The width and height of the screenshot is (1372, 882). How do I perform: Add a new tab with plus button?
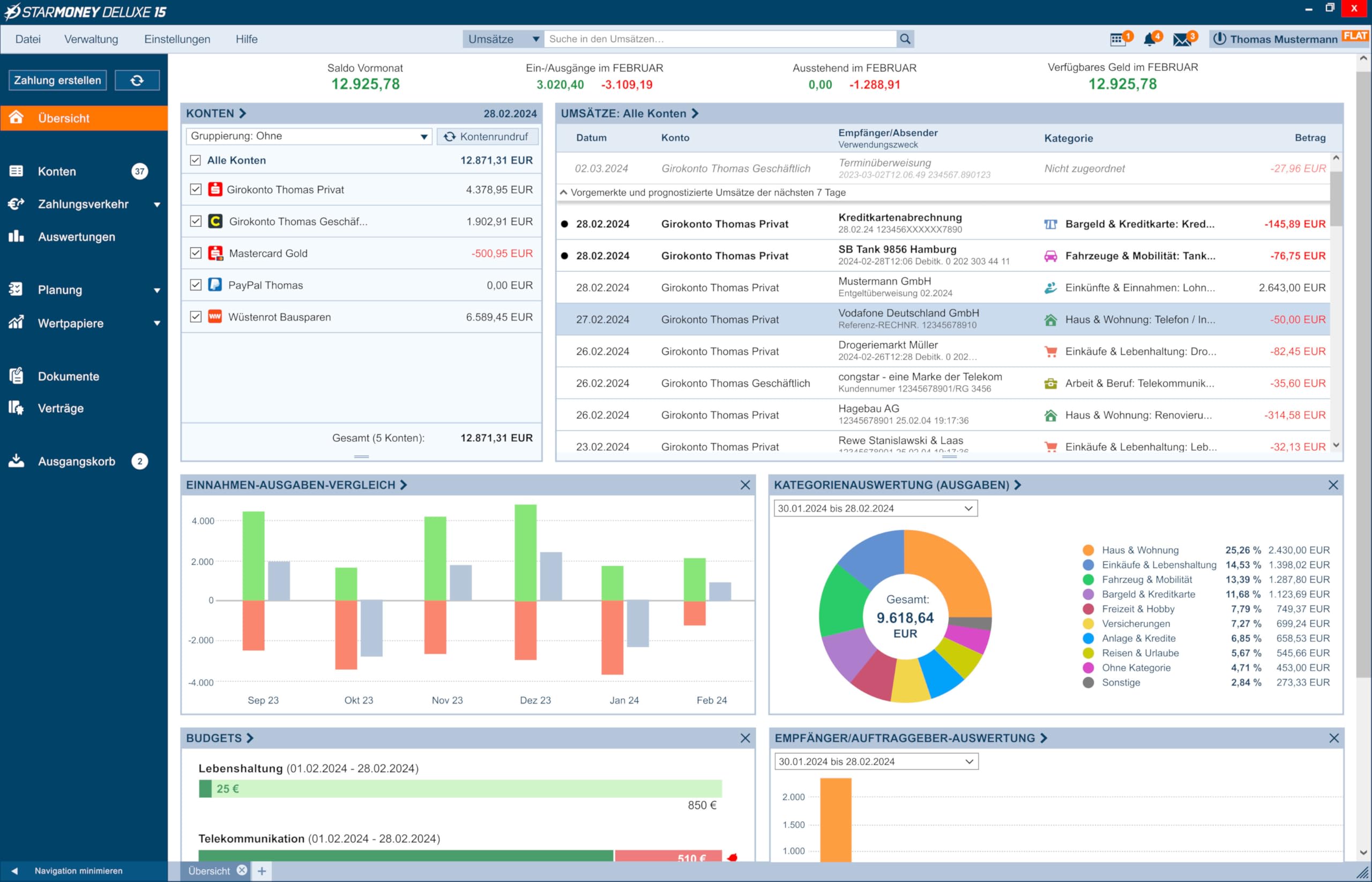coord(262,871)
